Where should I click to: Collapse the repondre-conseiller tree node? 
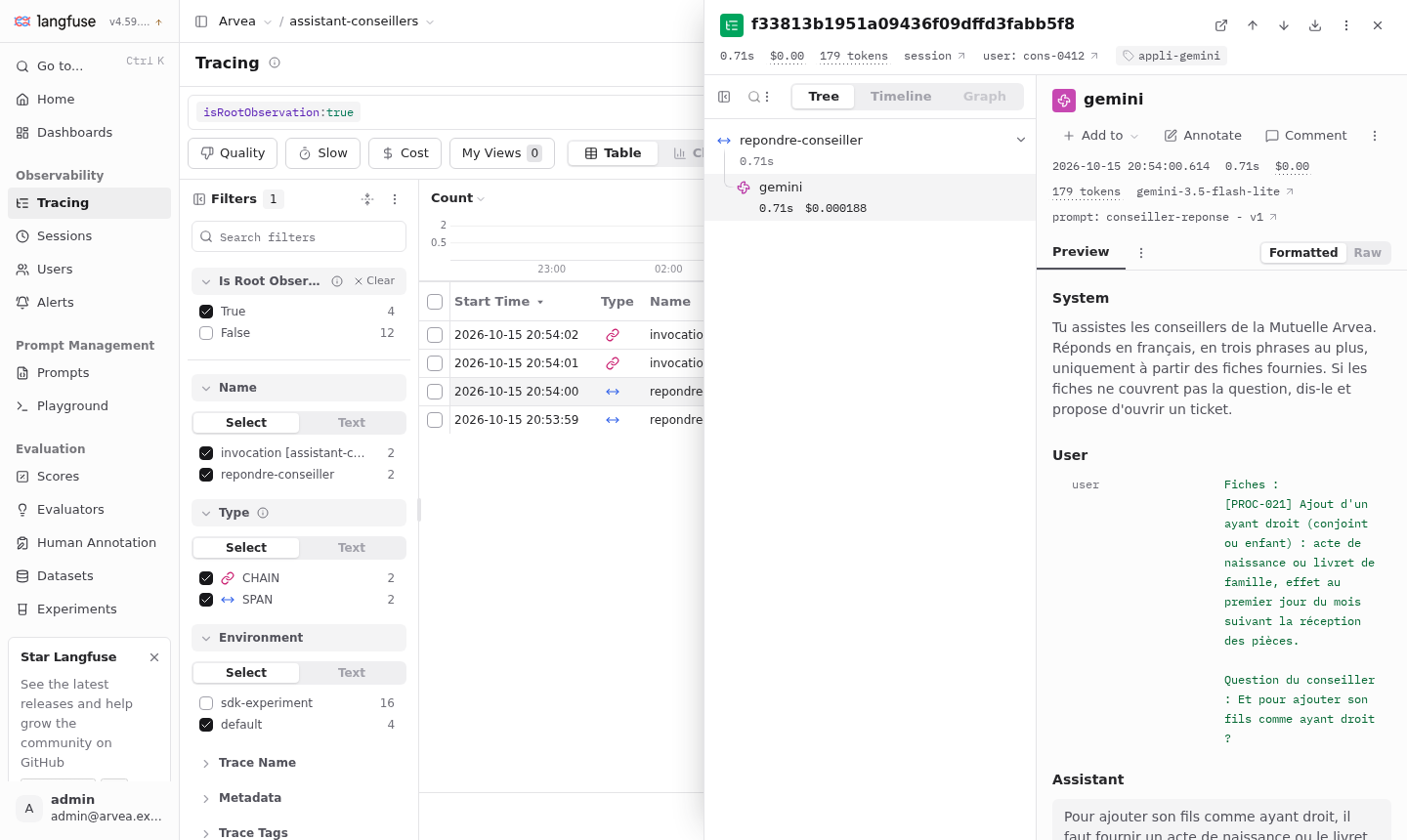click(1021, 140)
